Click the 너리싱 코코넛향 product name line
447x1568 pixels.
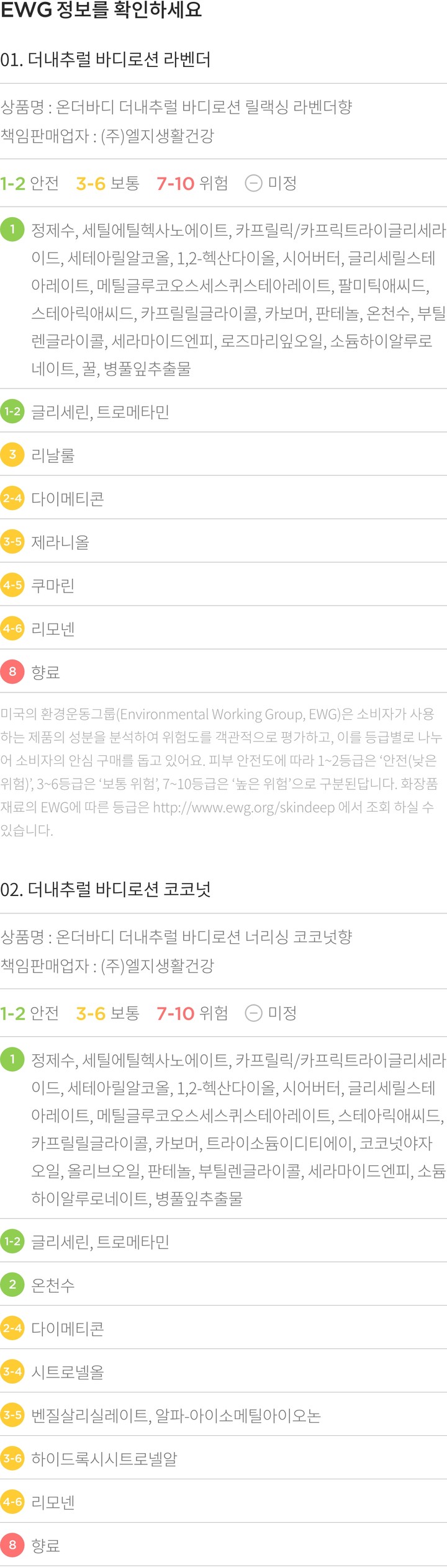(176, 937)
